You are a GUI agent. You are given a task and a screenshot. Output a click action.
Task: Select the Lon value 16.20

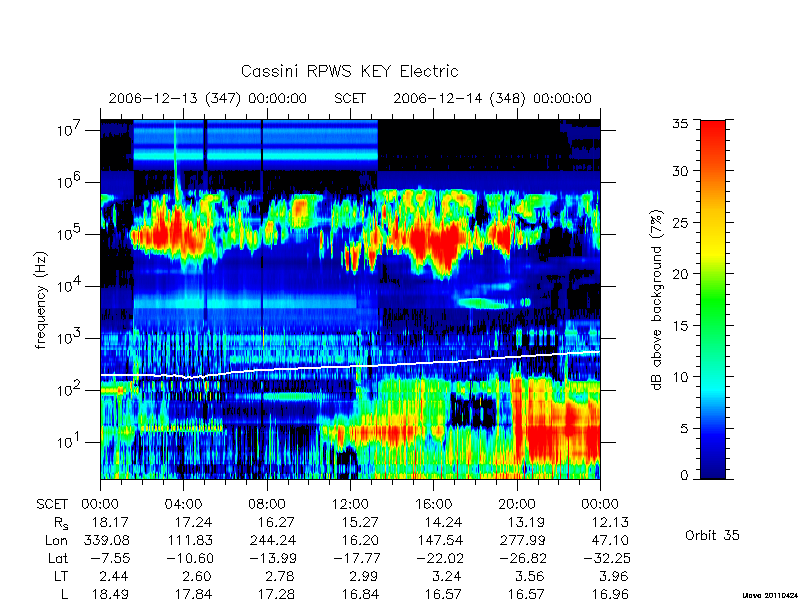tap(360, 540)
